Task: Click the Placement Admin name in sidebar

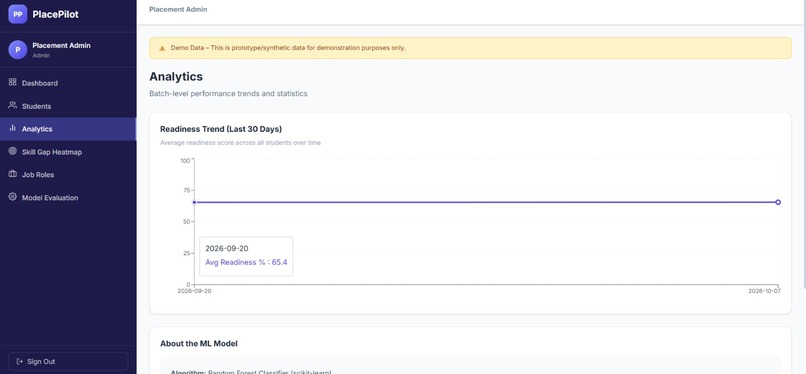Action: [61, 45]
